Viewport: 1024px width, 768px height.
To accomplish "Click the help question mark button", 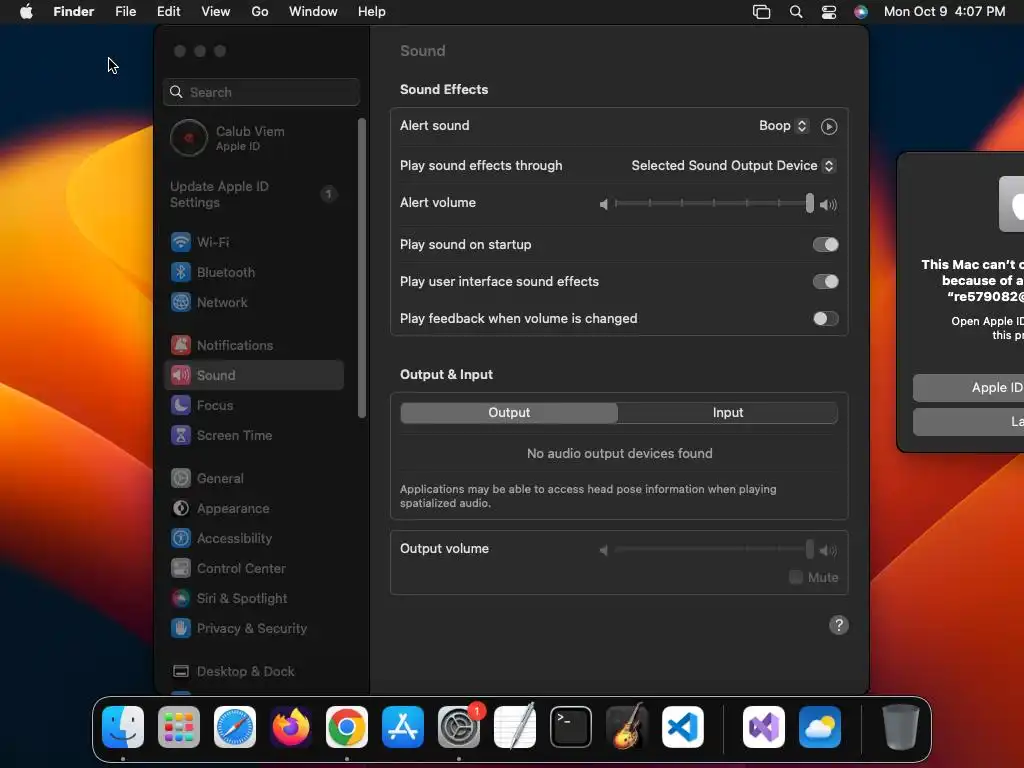I will [x=839, y=626].
